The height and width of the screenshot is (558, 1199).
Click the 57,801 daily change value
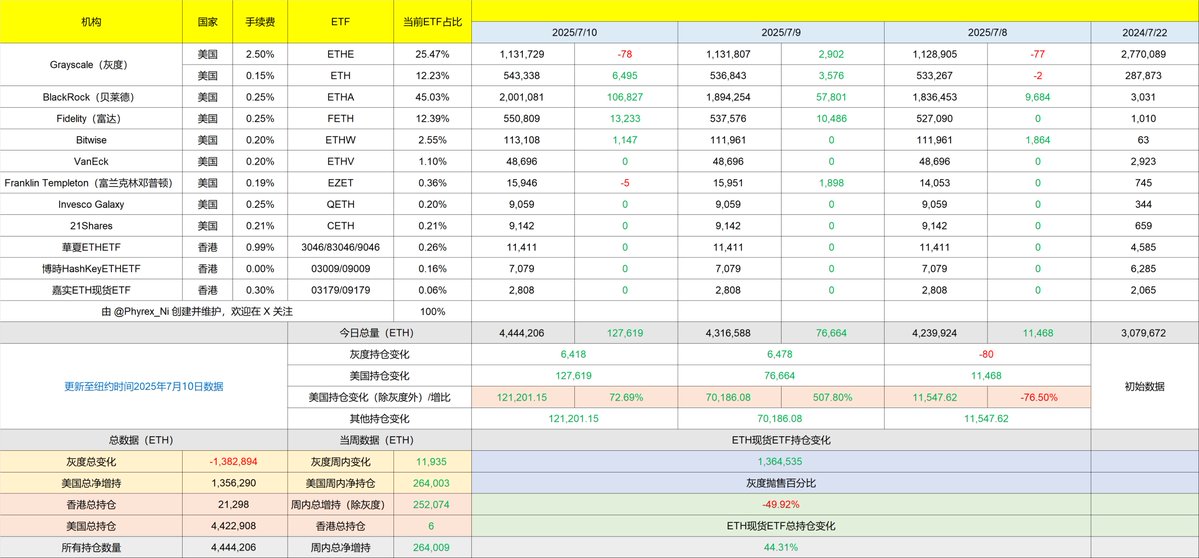coord(833,97)
